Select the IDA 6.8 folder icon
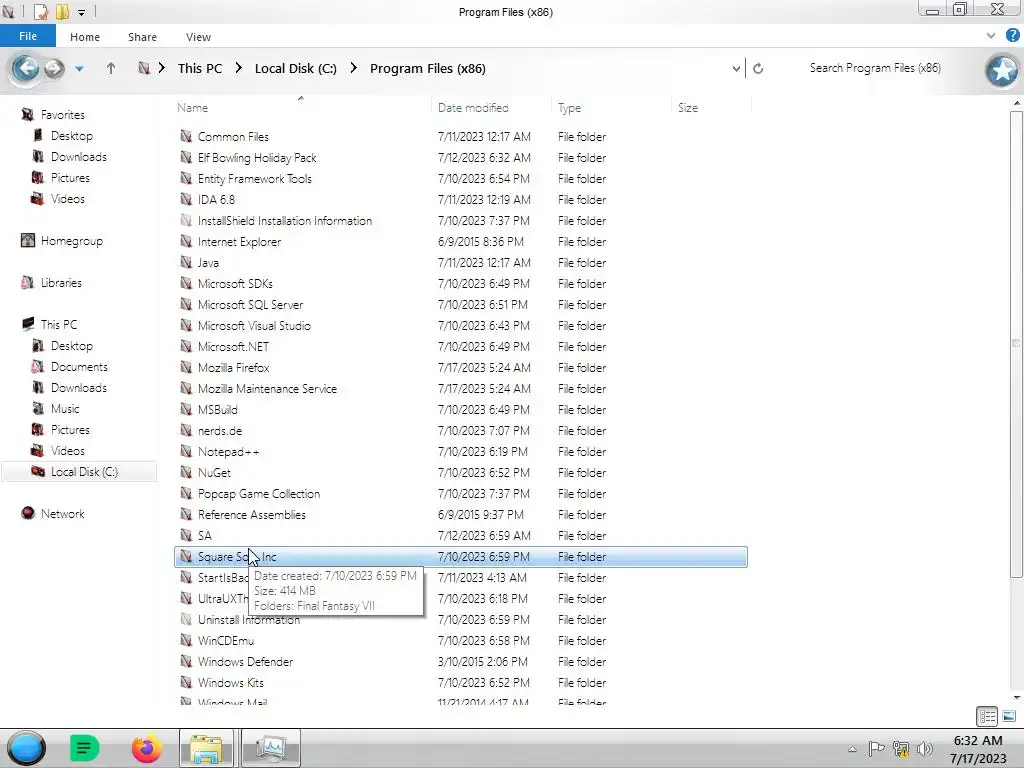1024x768 pixels. pyautogui.click(x=186, y=199)
